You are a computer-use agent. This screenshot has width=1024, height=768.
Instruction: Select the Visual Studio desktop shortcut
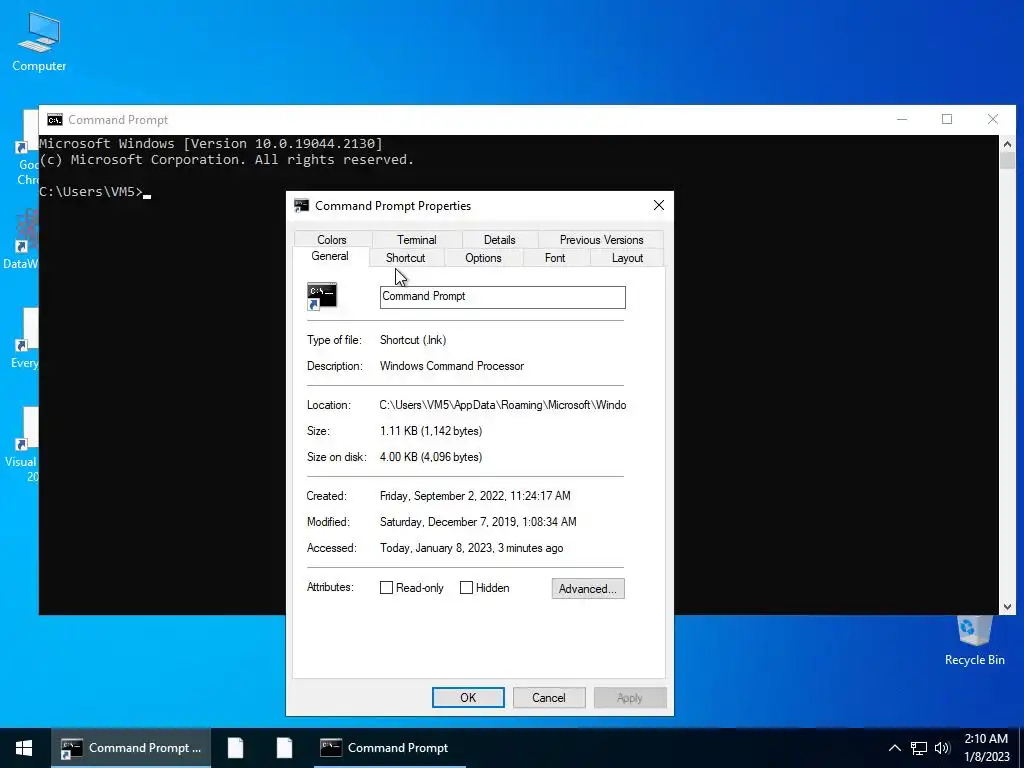tap(21, 445)
